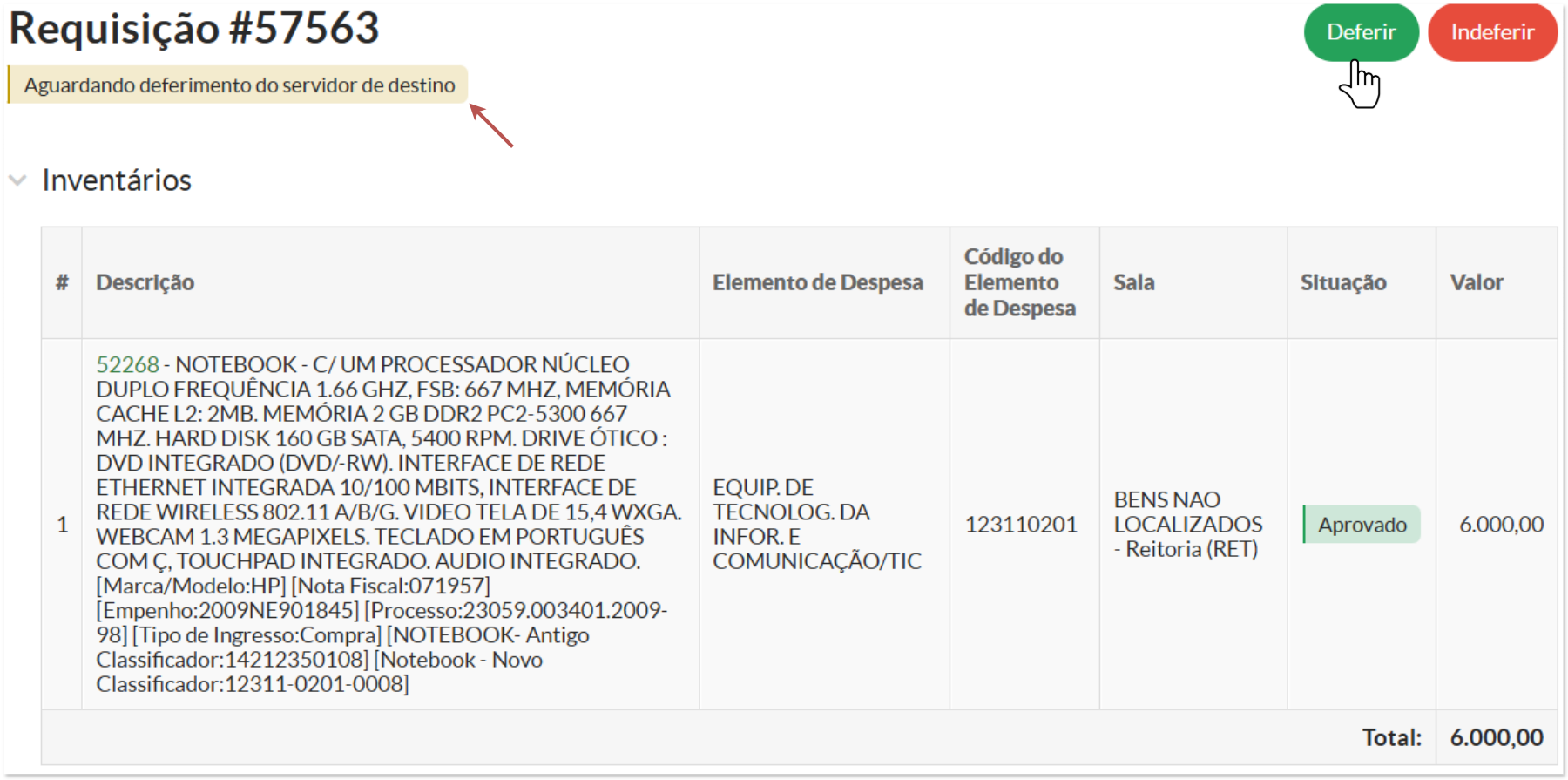Click the # column header
The height and width of the screenshot is (780, 1568).
point(62,282)
